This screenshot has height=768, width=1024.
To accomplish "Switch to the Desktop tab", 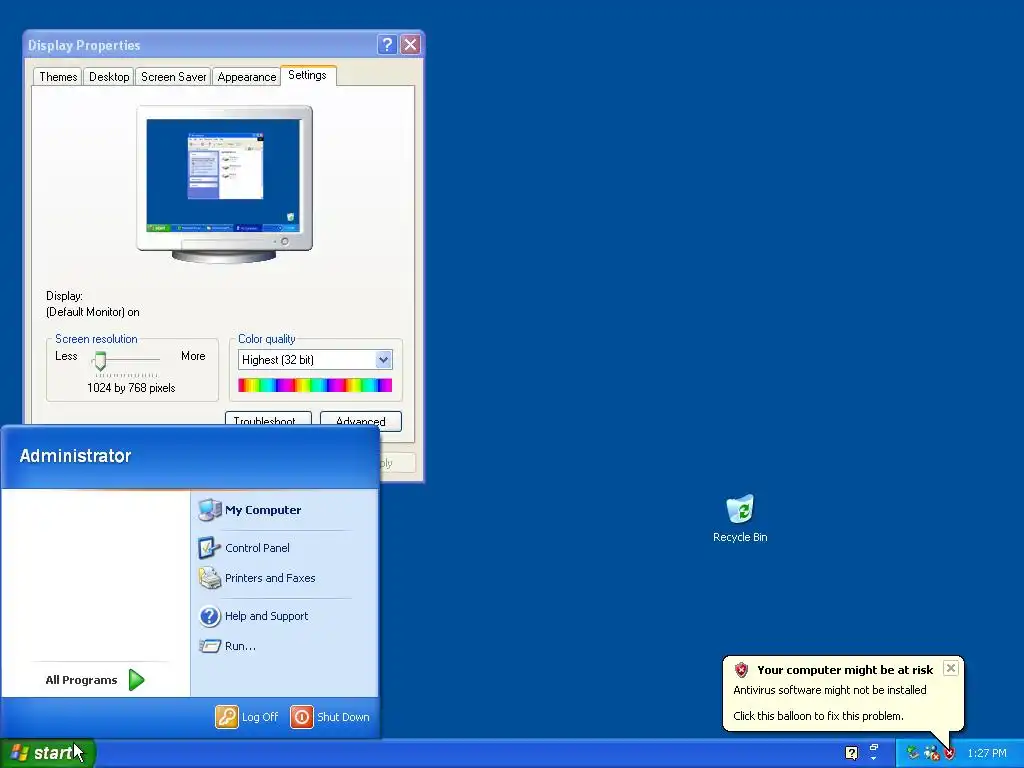I will pos(109,77).
